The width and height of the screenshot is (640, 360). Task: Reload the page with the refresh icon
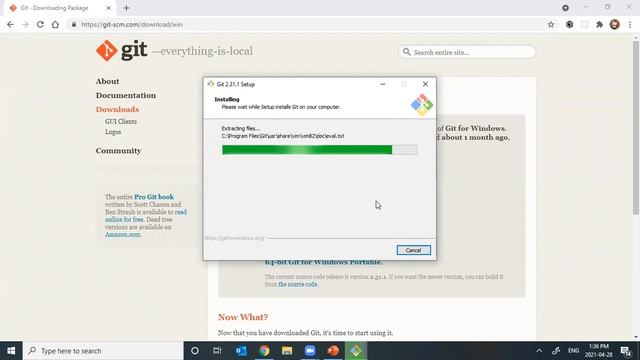click(40, 24)
